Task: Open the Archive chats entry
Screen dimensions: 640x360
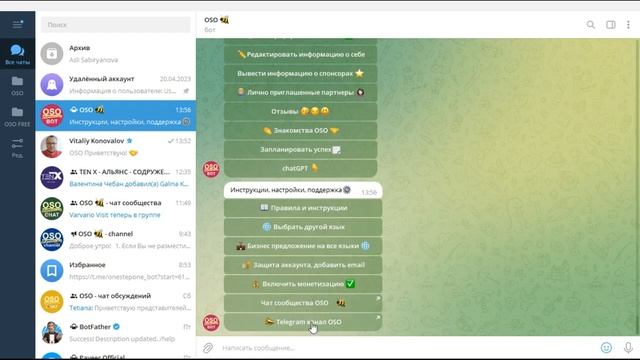Action: click(x=116, y=53)
